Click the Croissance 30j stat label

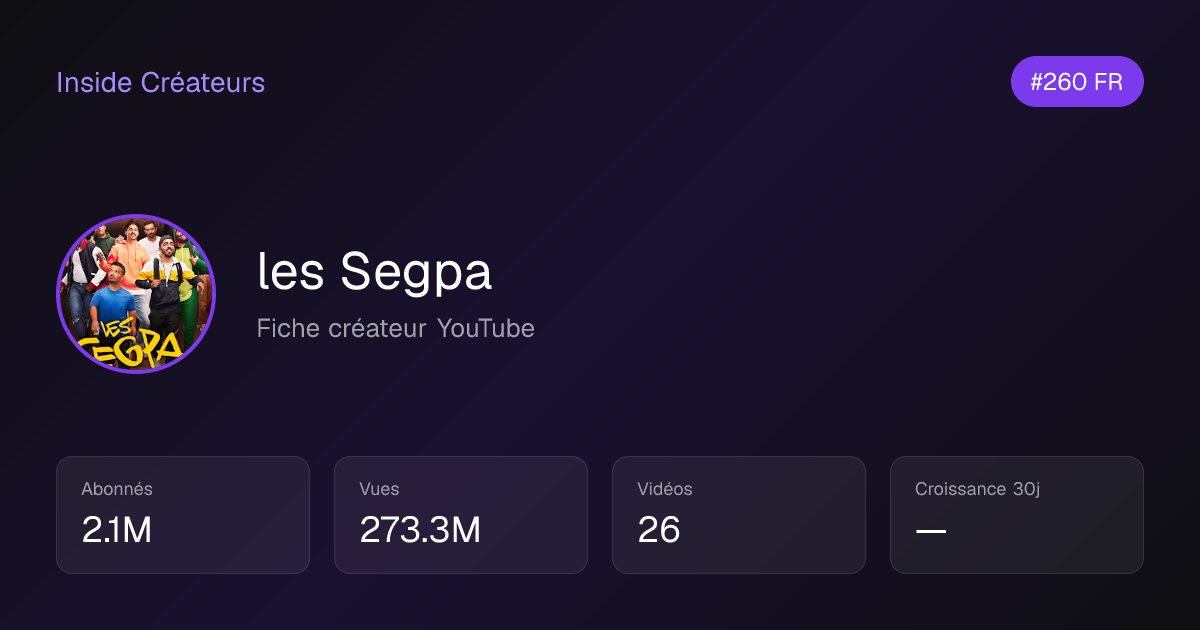pyautogui.click(x=978, y=489)
